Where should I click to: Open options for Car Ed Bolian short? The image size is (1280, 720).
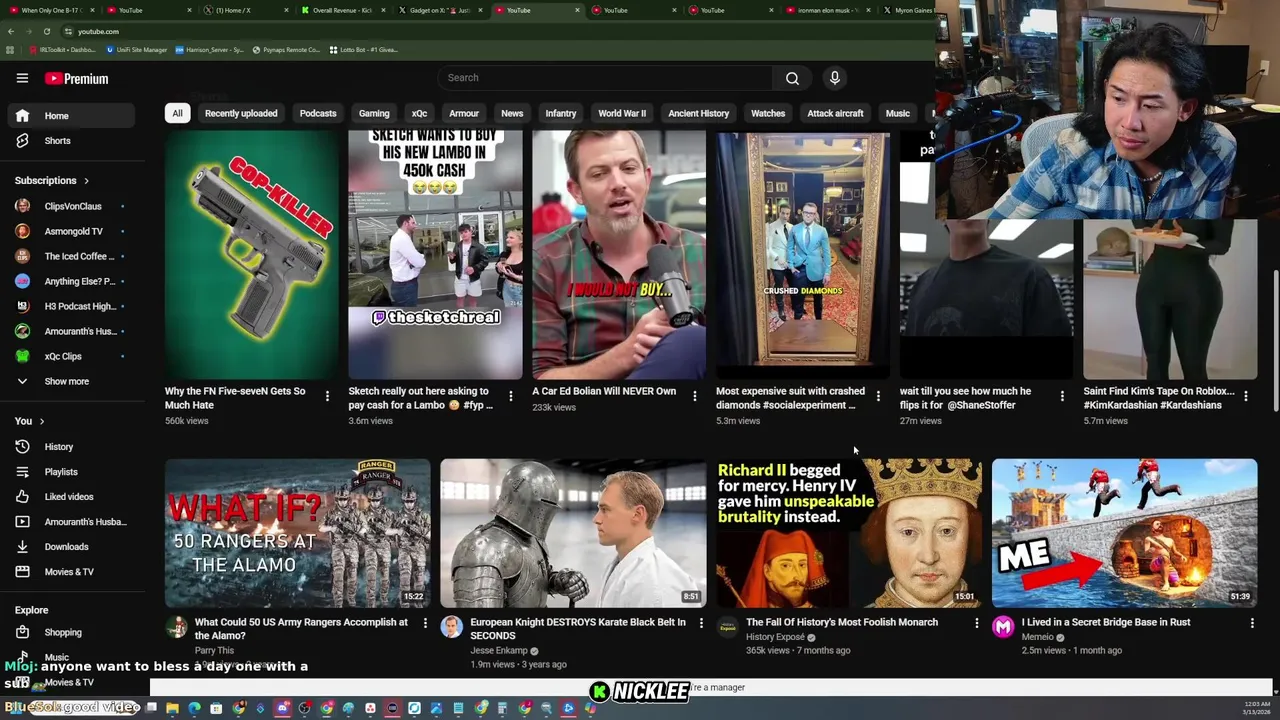click(x=694, y=397)
